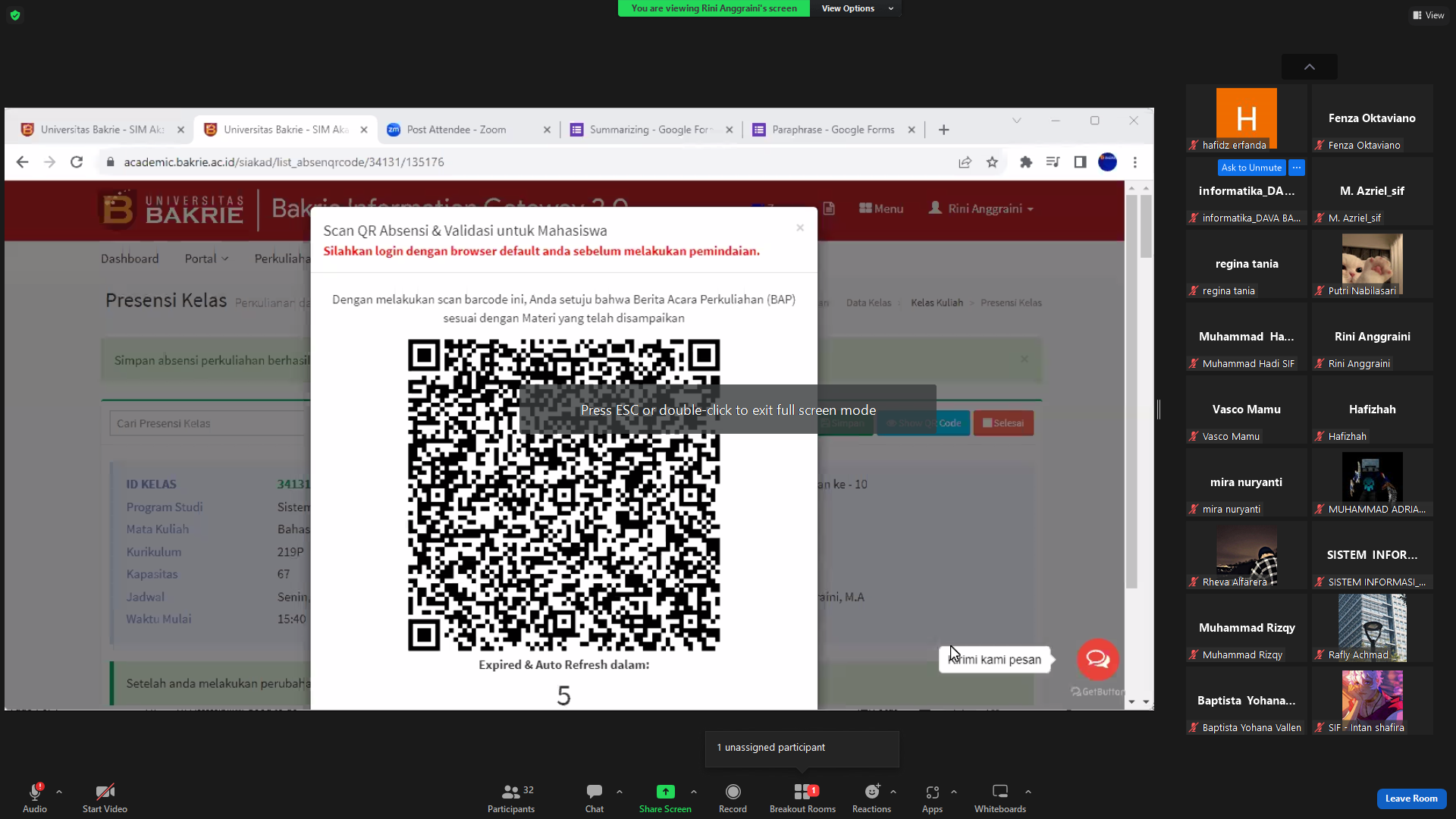Open Reactions menu

871,798
